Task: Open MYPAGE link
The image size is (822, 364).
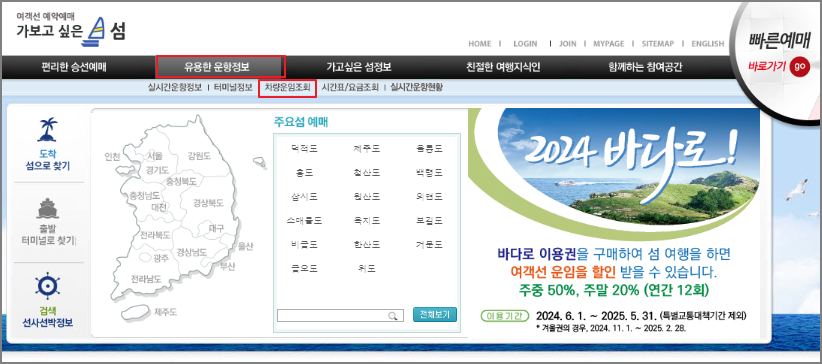Action: click(609, 44)
